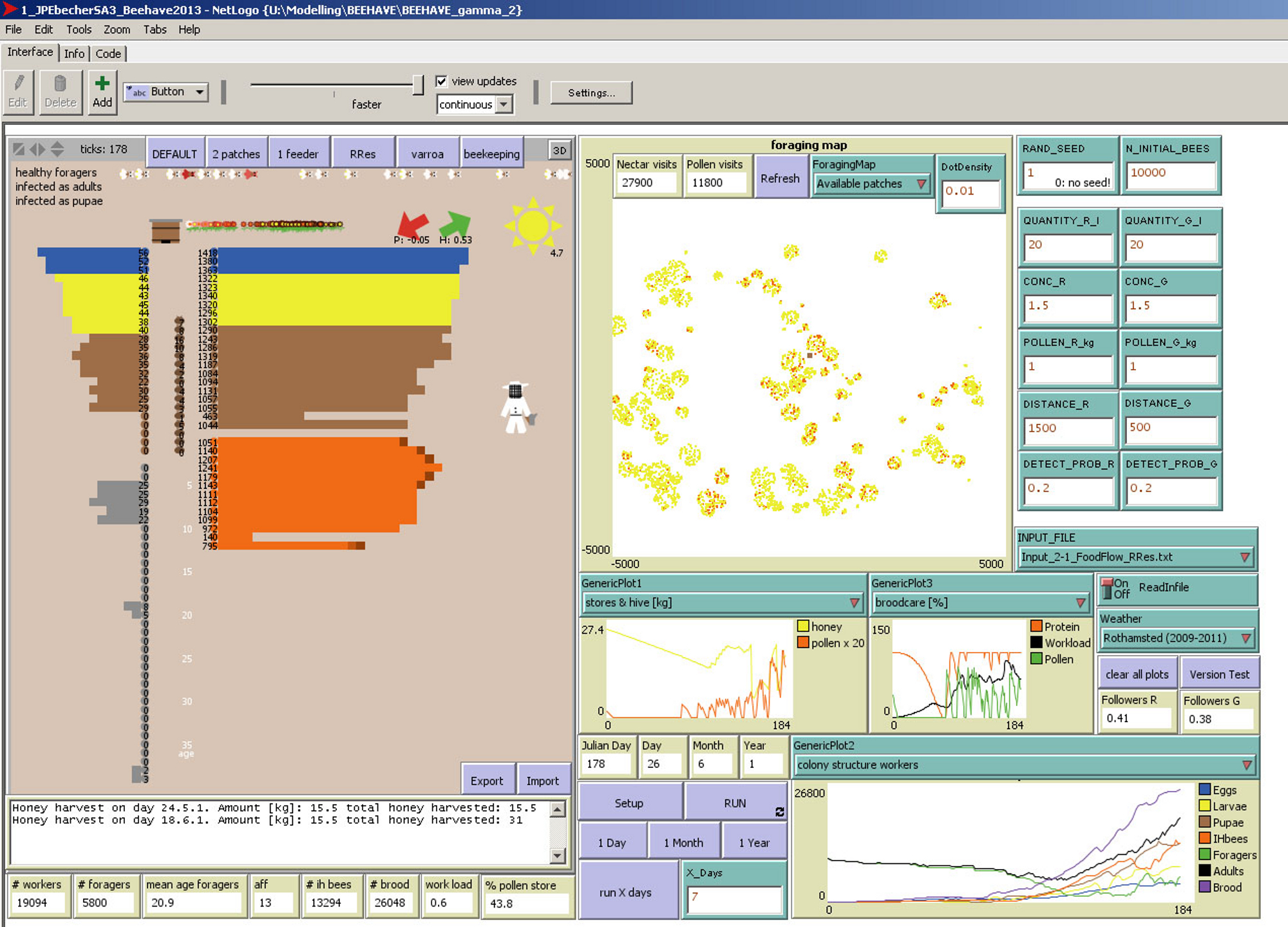Open the INPUT_FILE chooser dropdown
This screenshot has width=1288, height=927.
[x=1136, y=557]
